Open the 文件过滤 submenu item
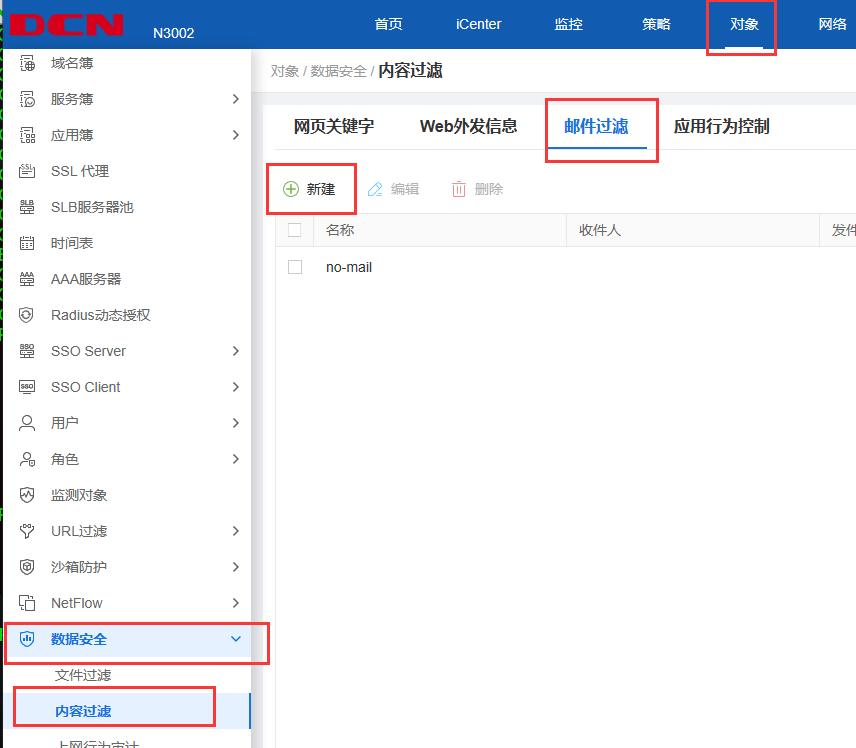 pos(83,675)
